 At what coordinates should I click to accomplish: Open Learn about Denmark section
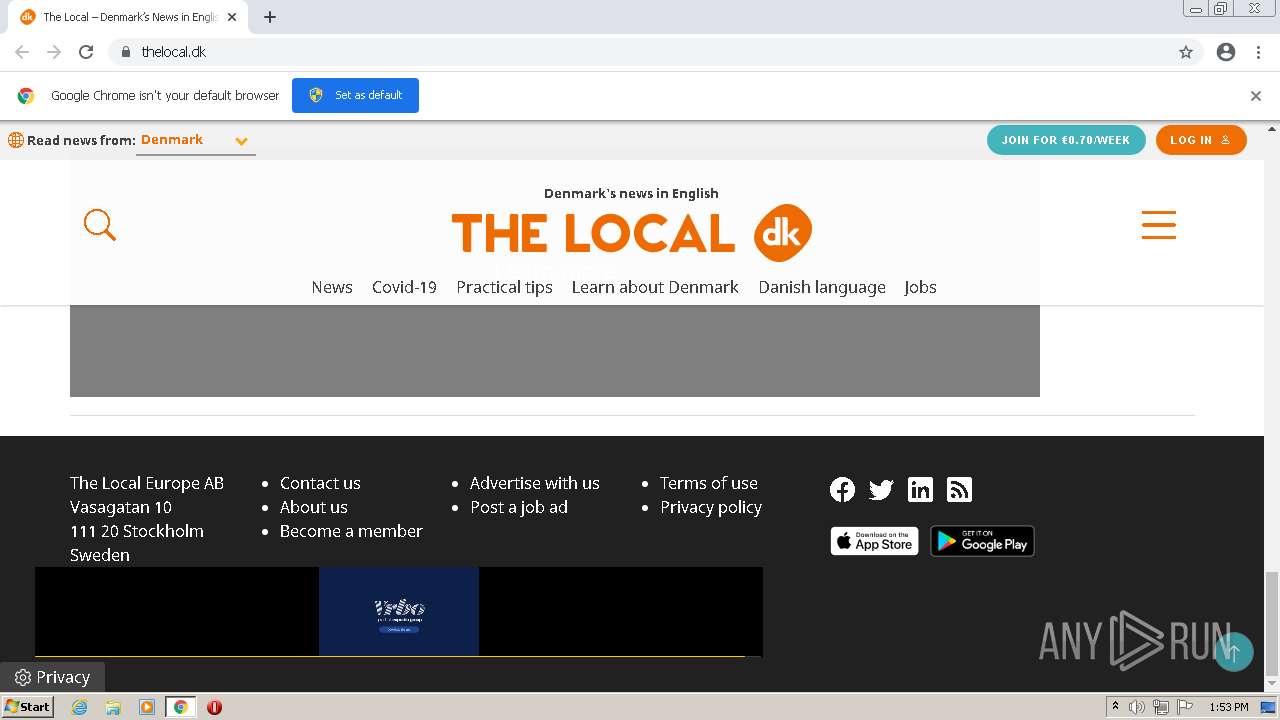[655, 287]
